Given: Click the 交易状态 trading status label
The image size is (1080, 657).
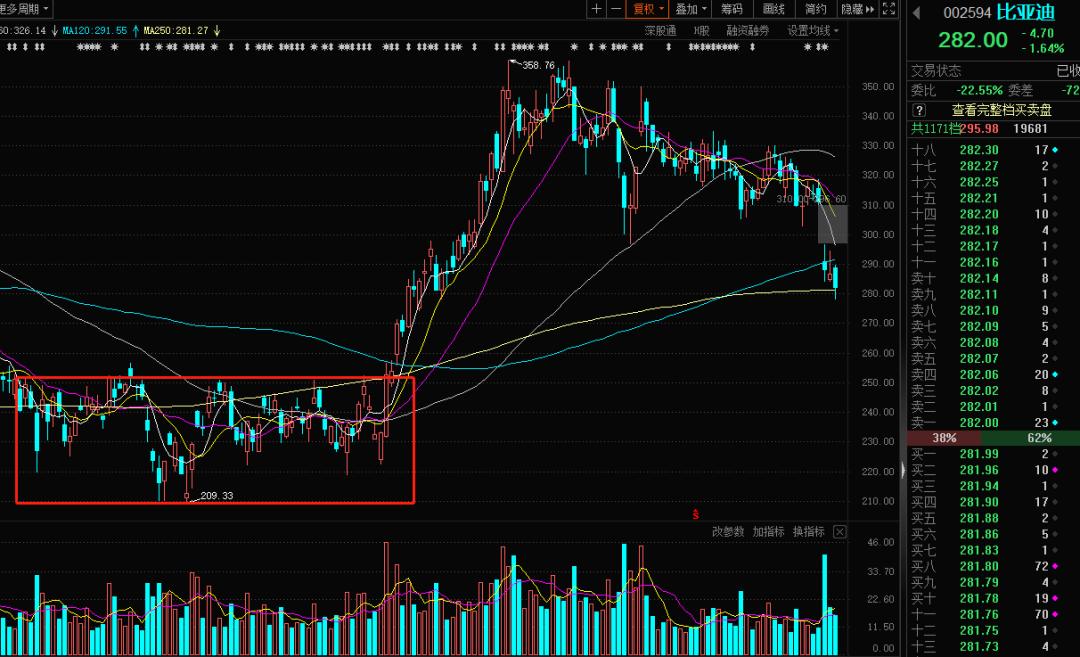Looking at the screenshot, I should pyautogui.click(x=936, y=71).
